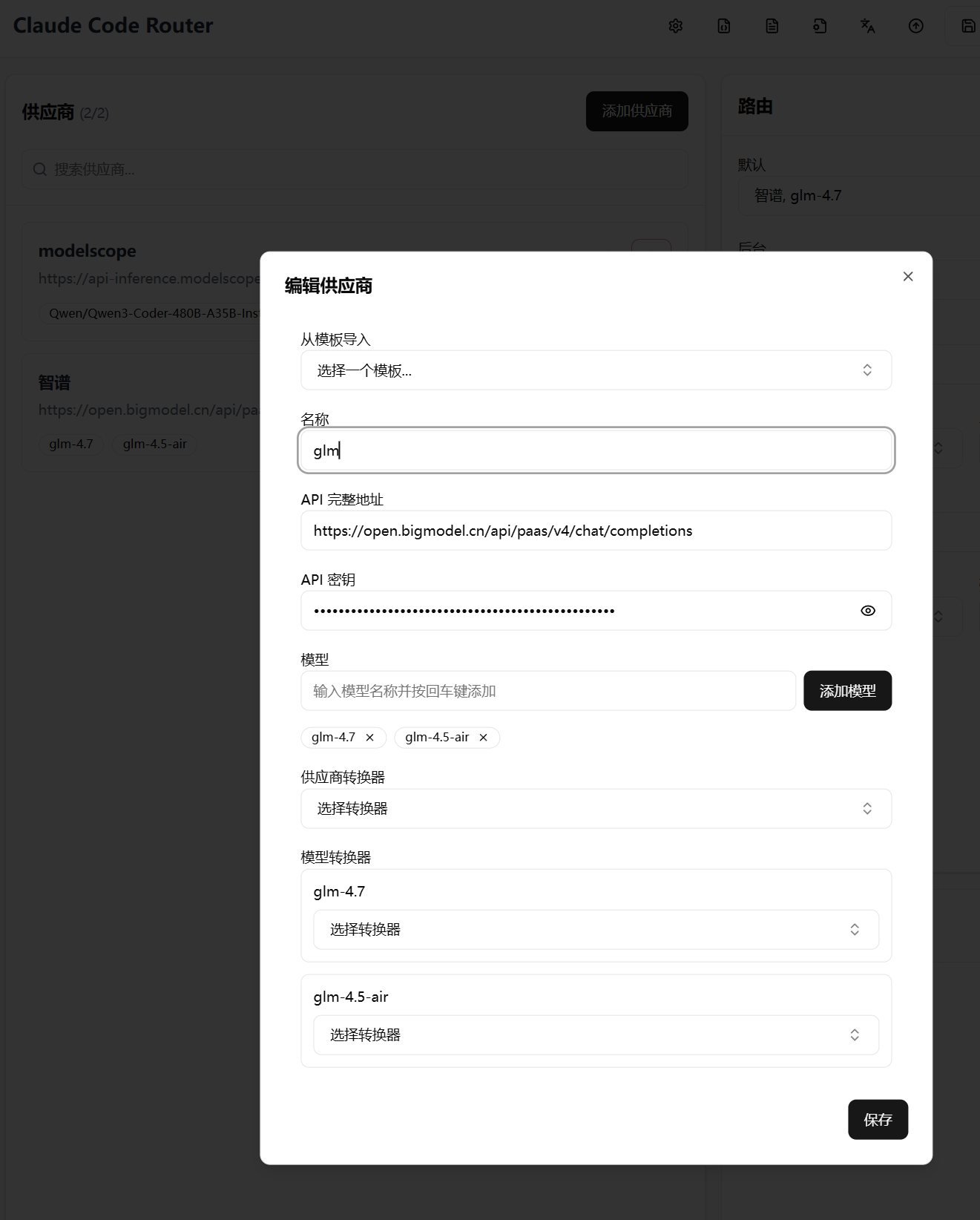Click the file refresh icon in header

[820, 26]
